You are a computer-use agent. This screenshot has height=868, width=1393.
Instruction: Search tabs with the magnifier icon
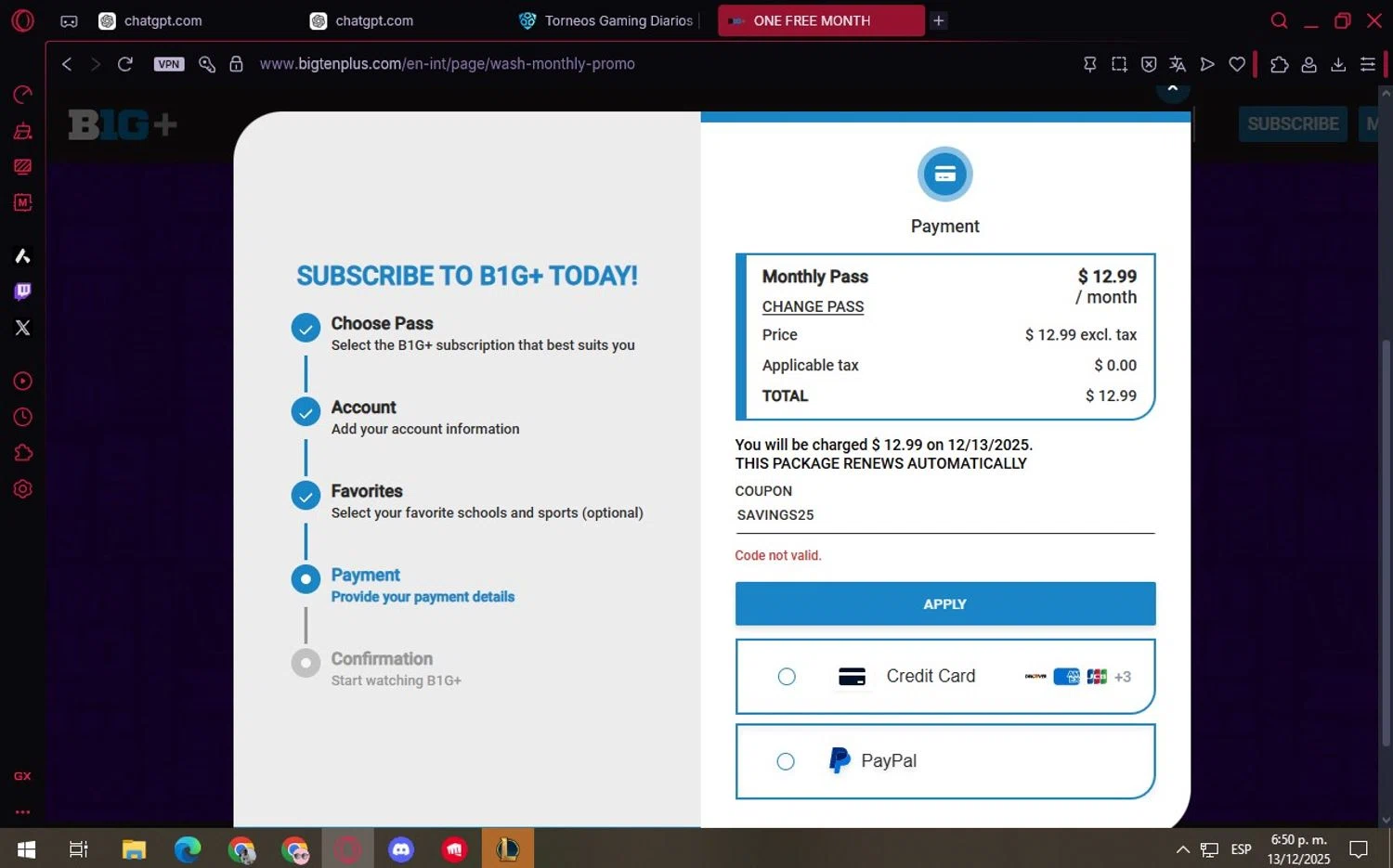tap(1279, 20)
